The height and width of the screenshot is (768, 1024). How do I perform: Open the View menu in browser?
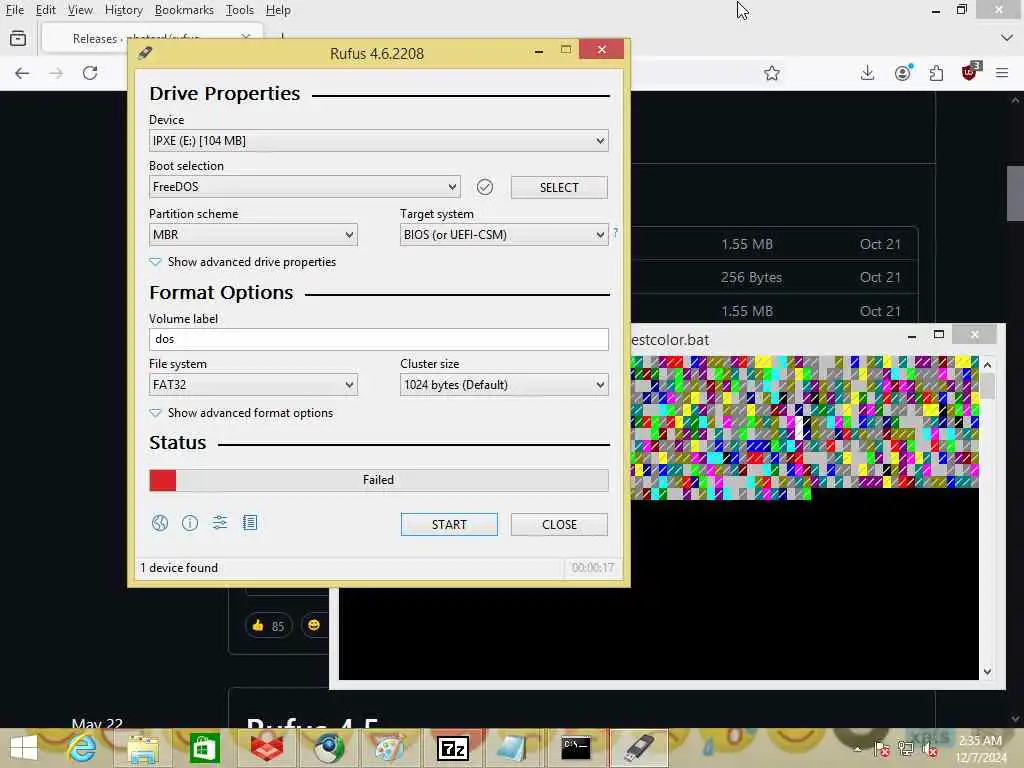[80, 10]
